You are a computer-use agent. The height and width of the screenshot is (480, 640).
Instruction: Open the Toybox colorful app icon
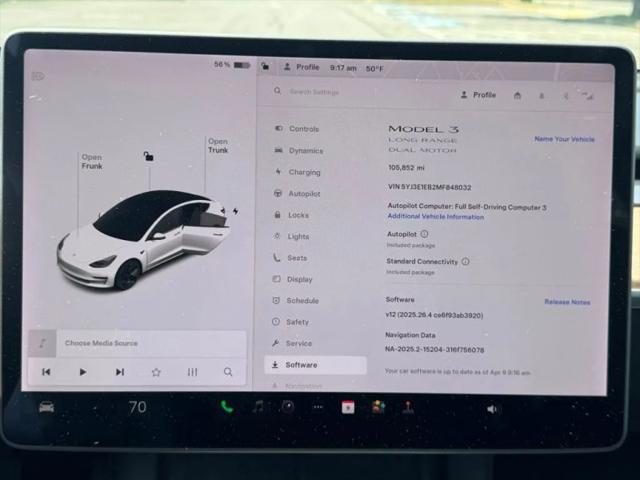point(378,407)
